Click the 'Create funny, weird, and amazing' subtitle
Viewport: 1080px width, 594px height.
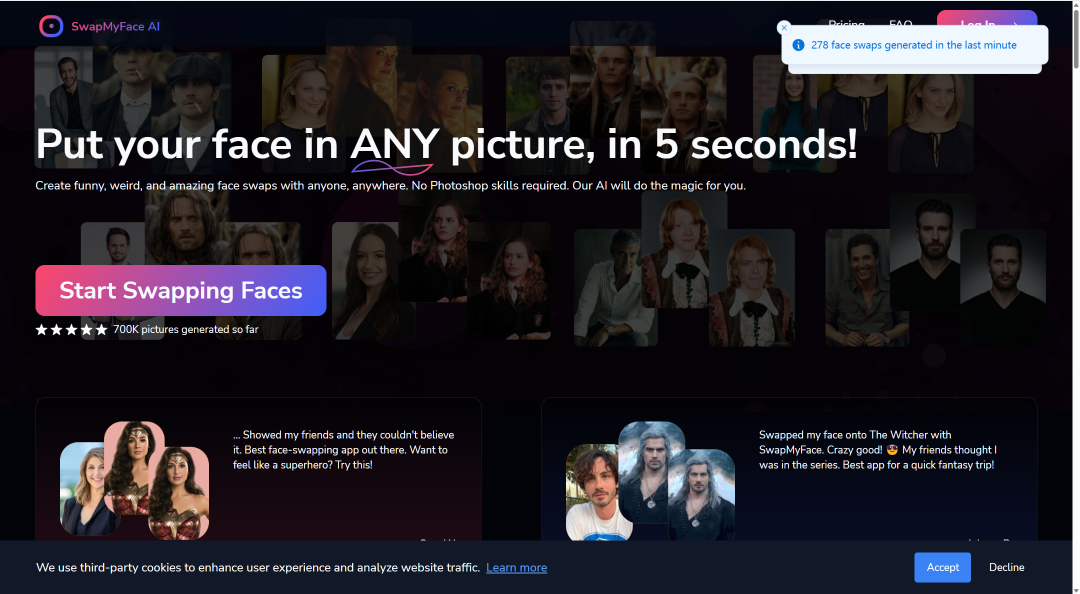[391, 185]
